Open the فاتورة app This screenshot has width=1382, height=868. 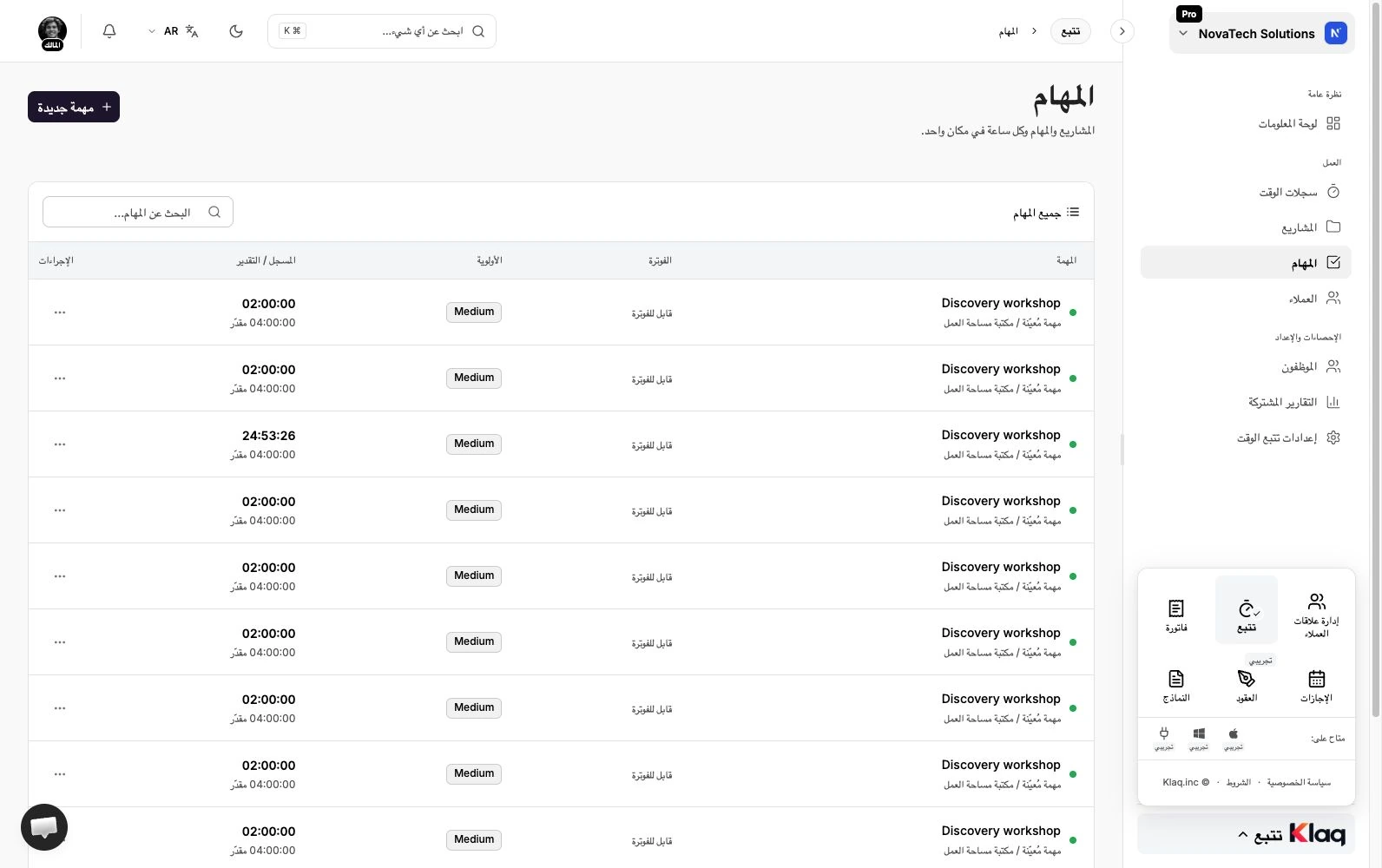coord(1176,614)
